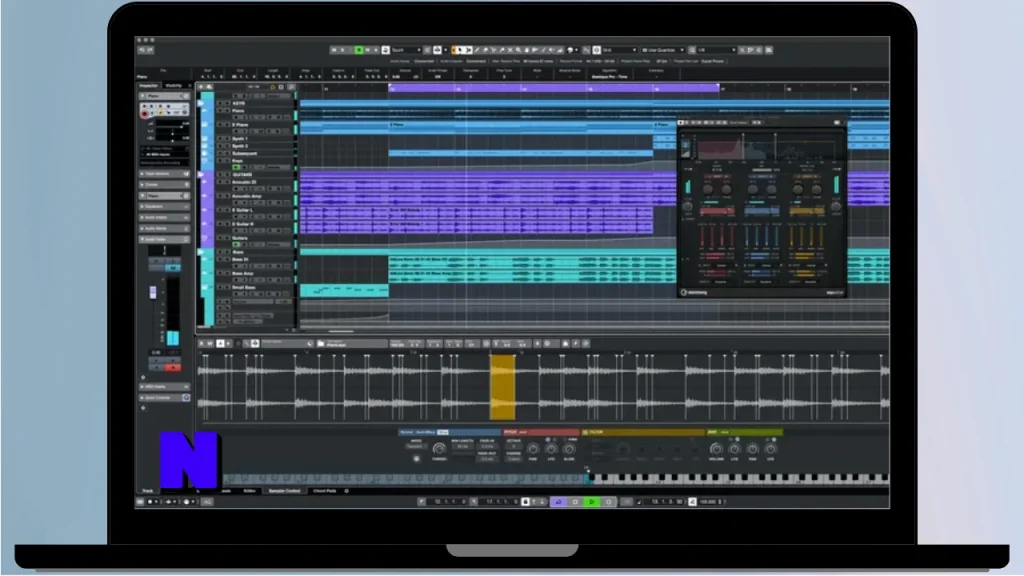Click the steinberg logo in plugin window

point(694,292)
